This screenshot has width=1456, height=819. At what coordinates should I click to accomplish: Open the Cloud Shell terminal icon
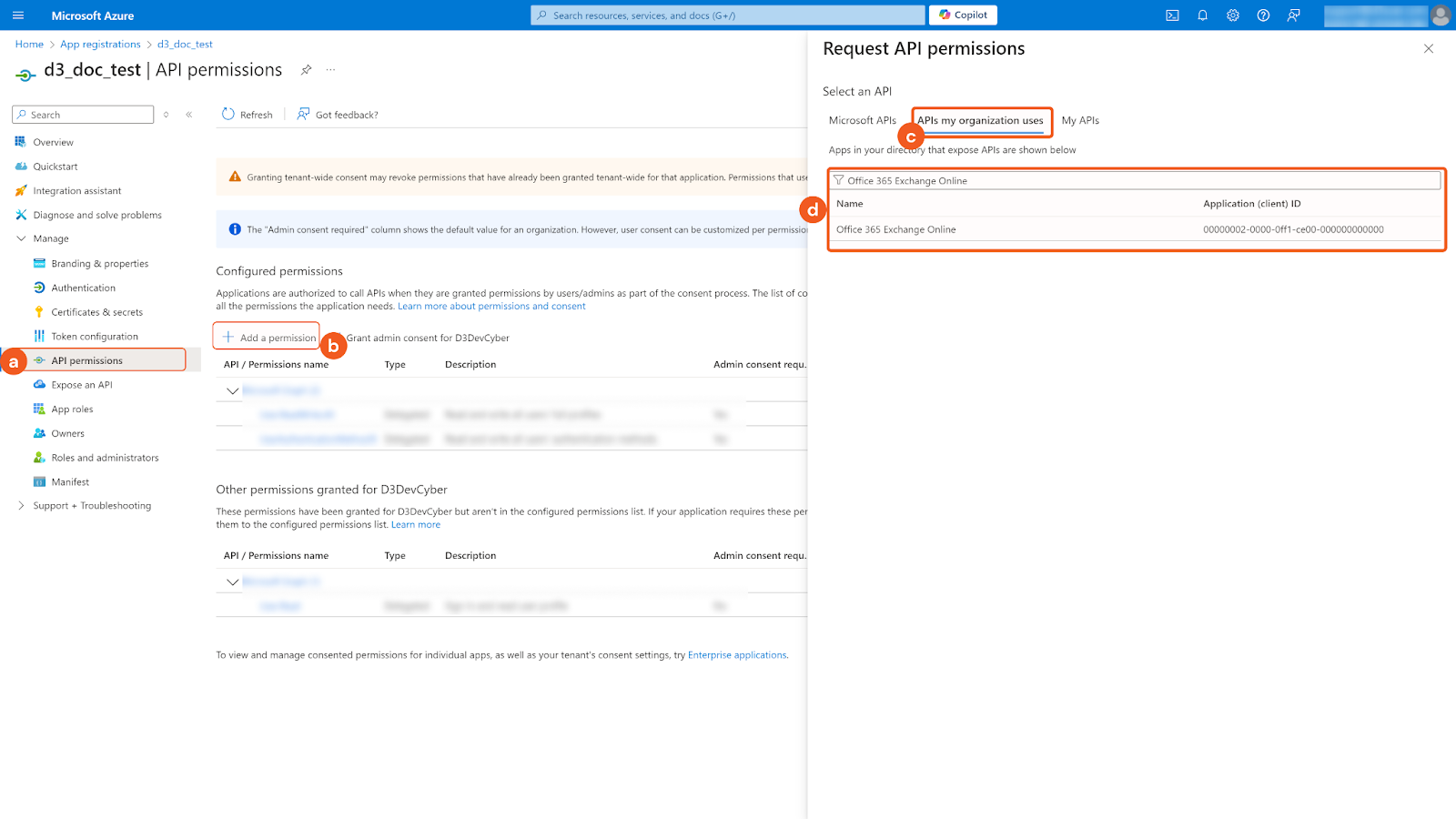coord(1172,15)
